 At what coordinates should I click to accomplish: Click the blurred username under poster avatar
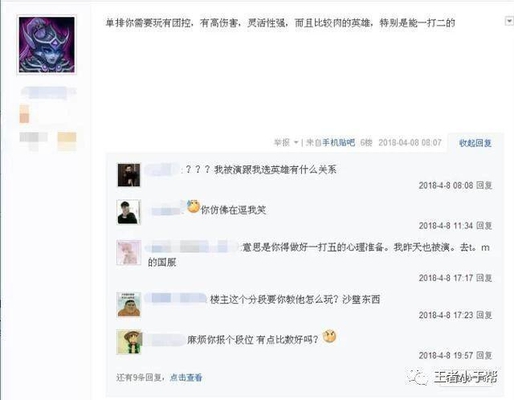[x=48, y=92]
